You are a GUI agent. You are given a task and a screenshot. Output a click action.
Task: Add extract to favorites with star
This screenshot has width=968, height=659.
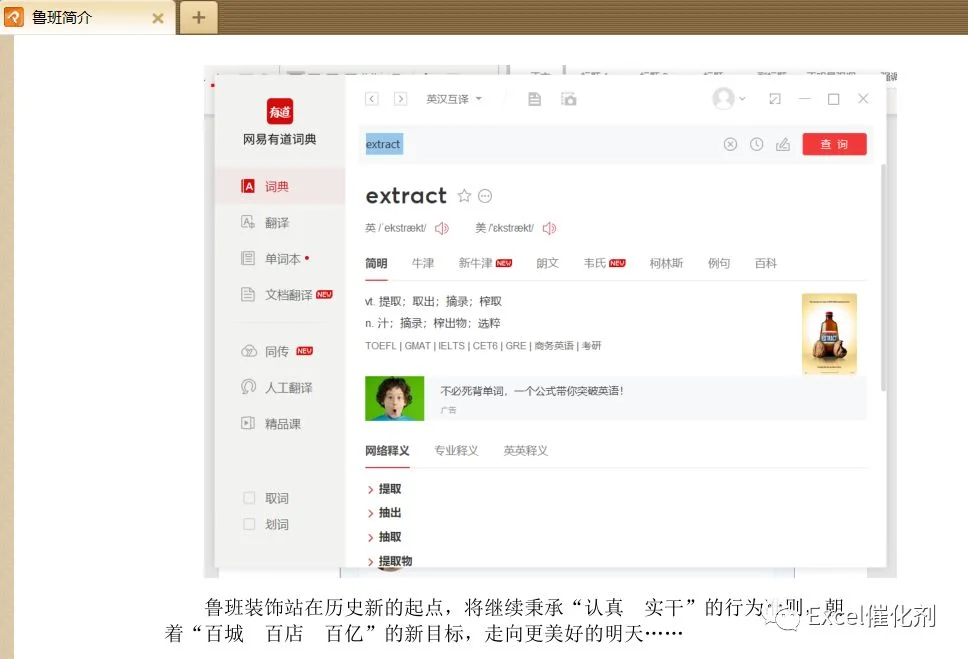tap(464, 196)
